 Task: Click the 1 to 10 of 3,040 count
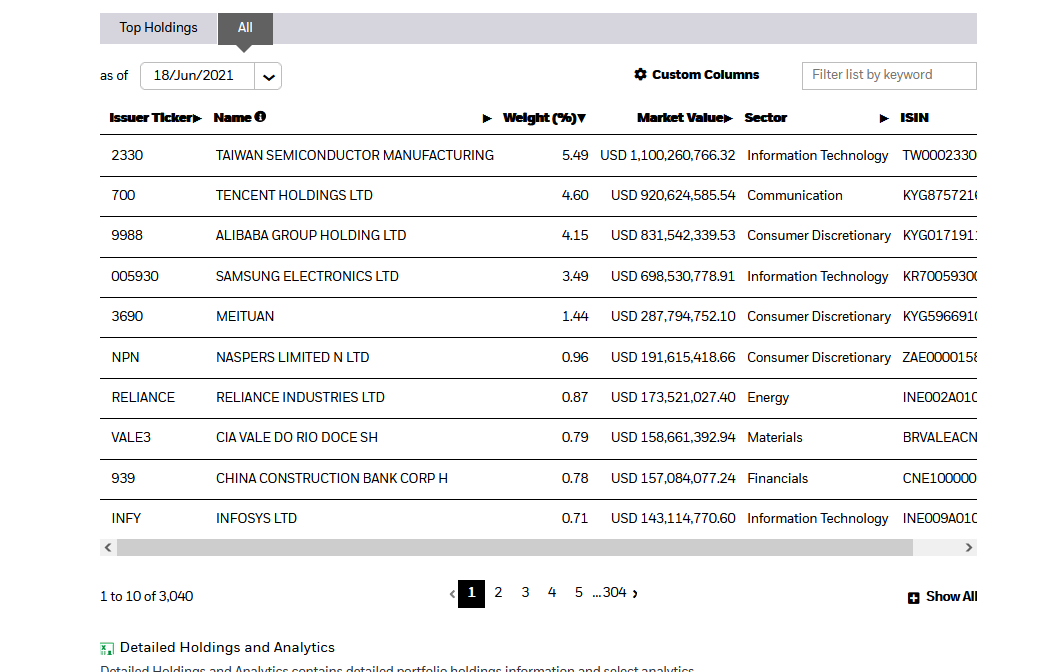coord(146,597)
